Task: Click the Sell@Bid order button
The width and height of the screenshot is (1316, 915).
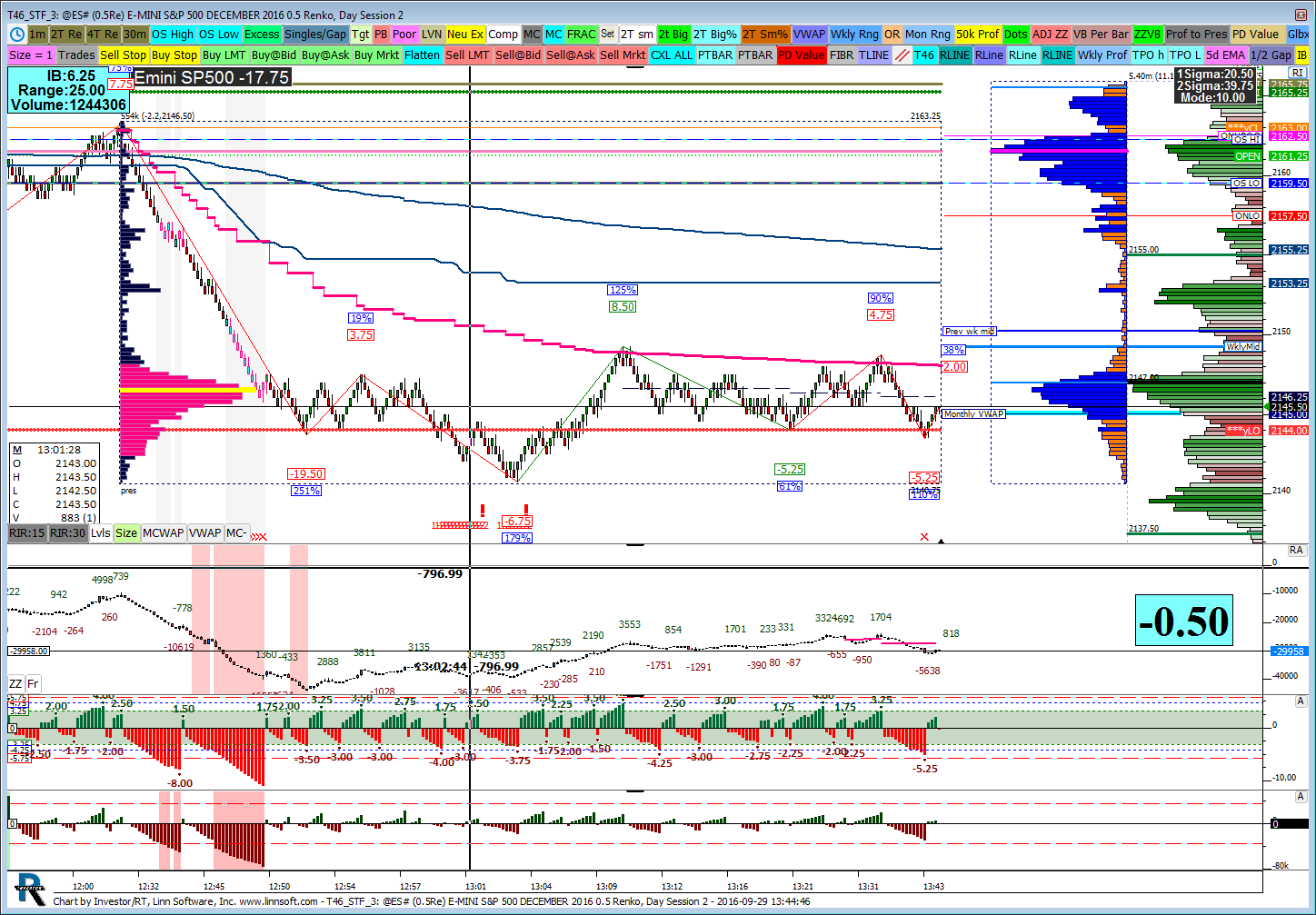Action: click(x=519, y=55)
